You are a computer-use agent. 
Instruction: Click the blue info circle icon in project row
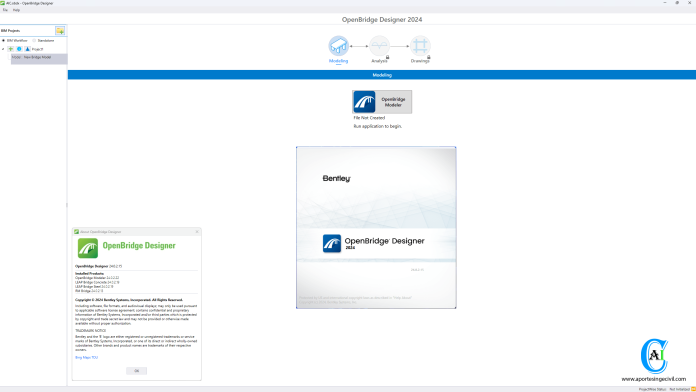(x=19, y=49)
